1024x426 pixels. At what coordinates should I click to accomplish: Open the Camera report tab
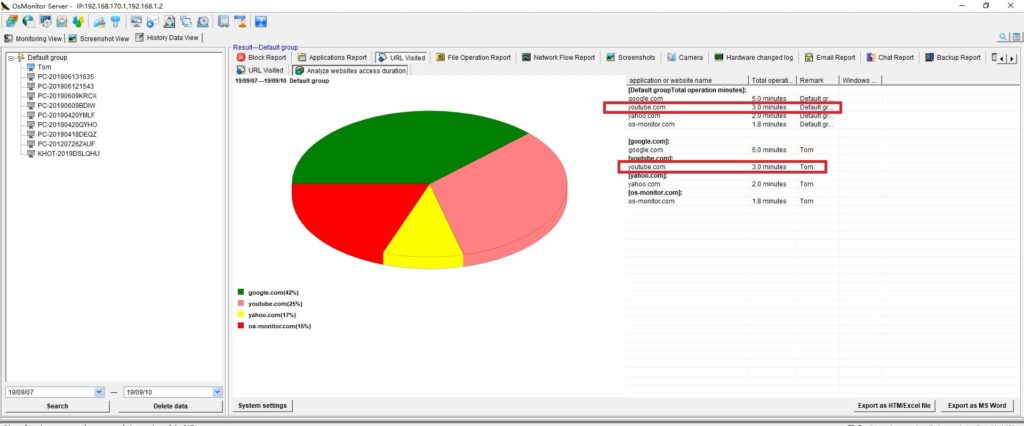(x=685, y=57)
